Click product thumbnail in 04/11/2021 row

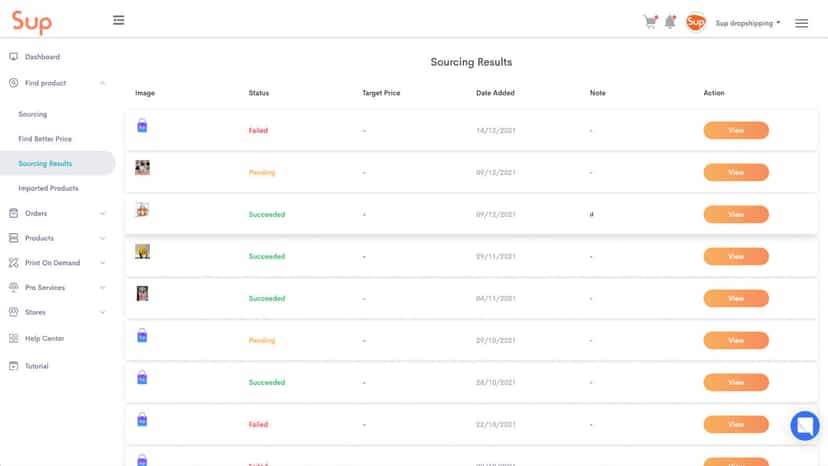[142, 293]
